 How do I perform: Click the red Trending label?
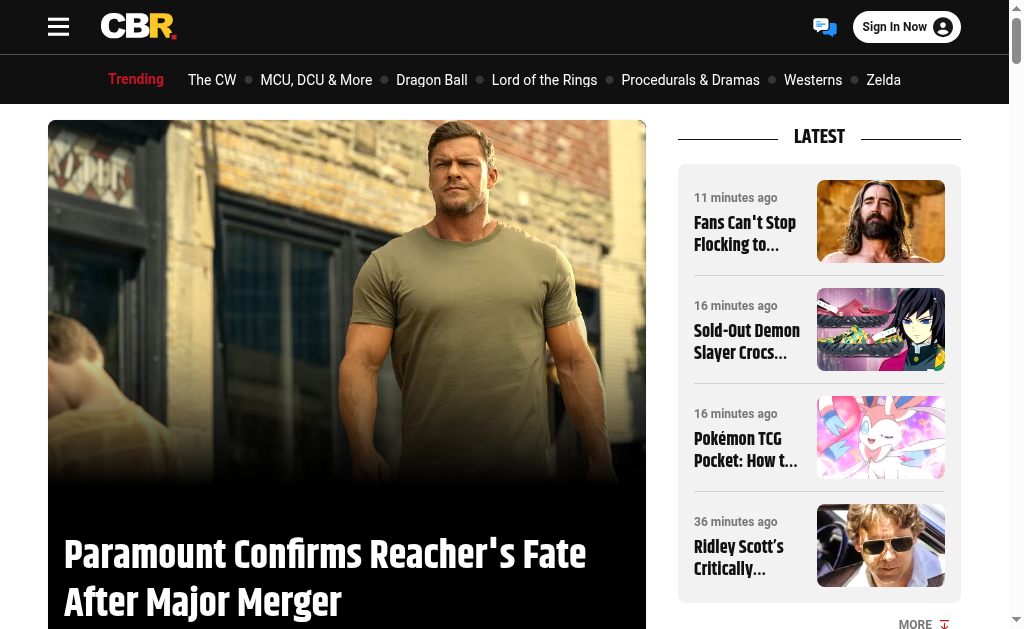(136, 79)
